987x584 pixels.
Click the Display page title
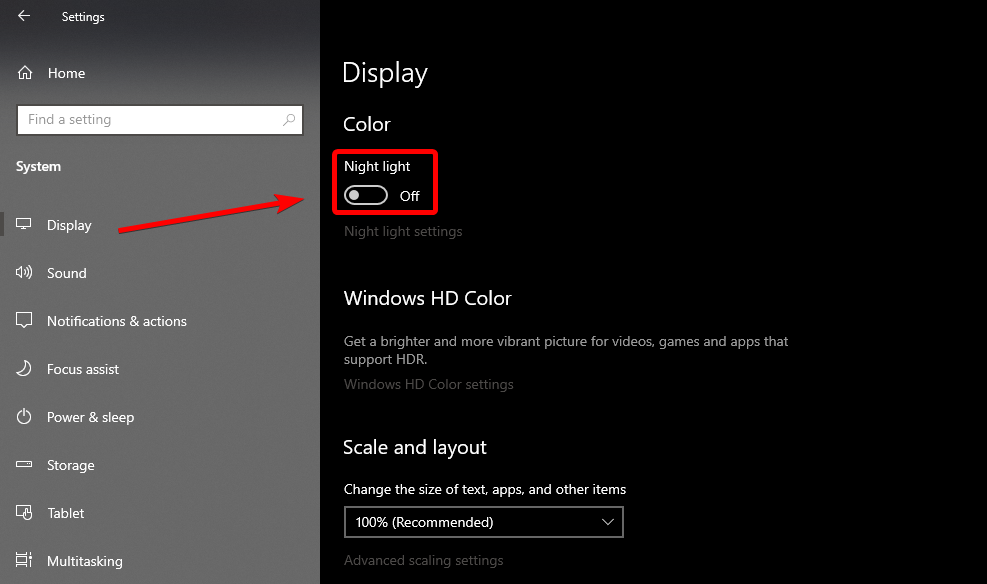tap(385, 74)
